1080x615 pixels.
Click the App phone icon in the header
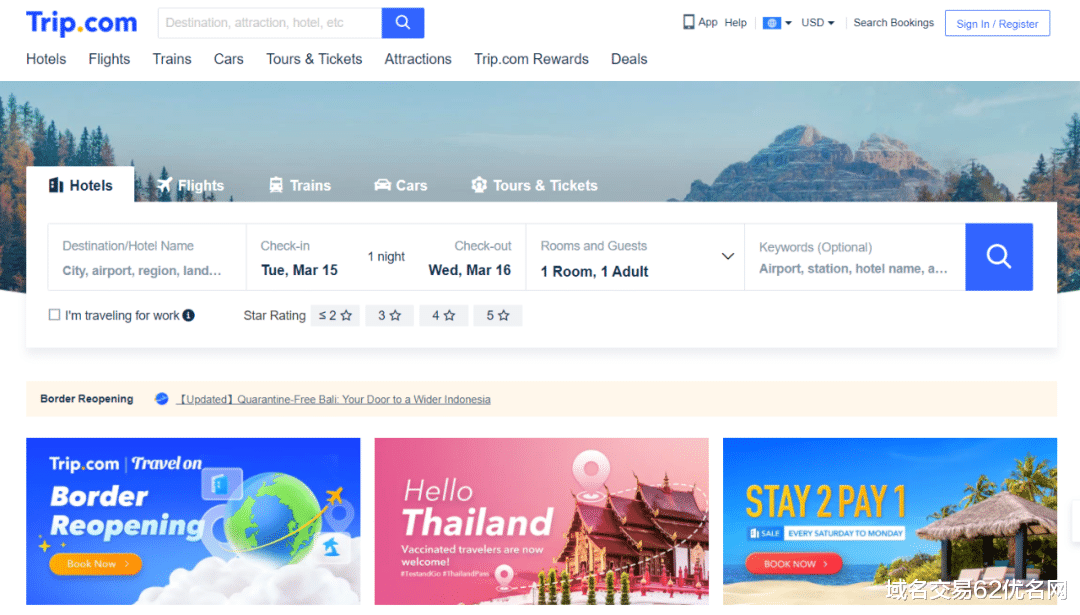coord(688,22)
